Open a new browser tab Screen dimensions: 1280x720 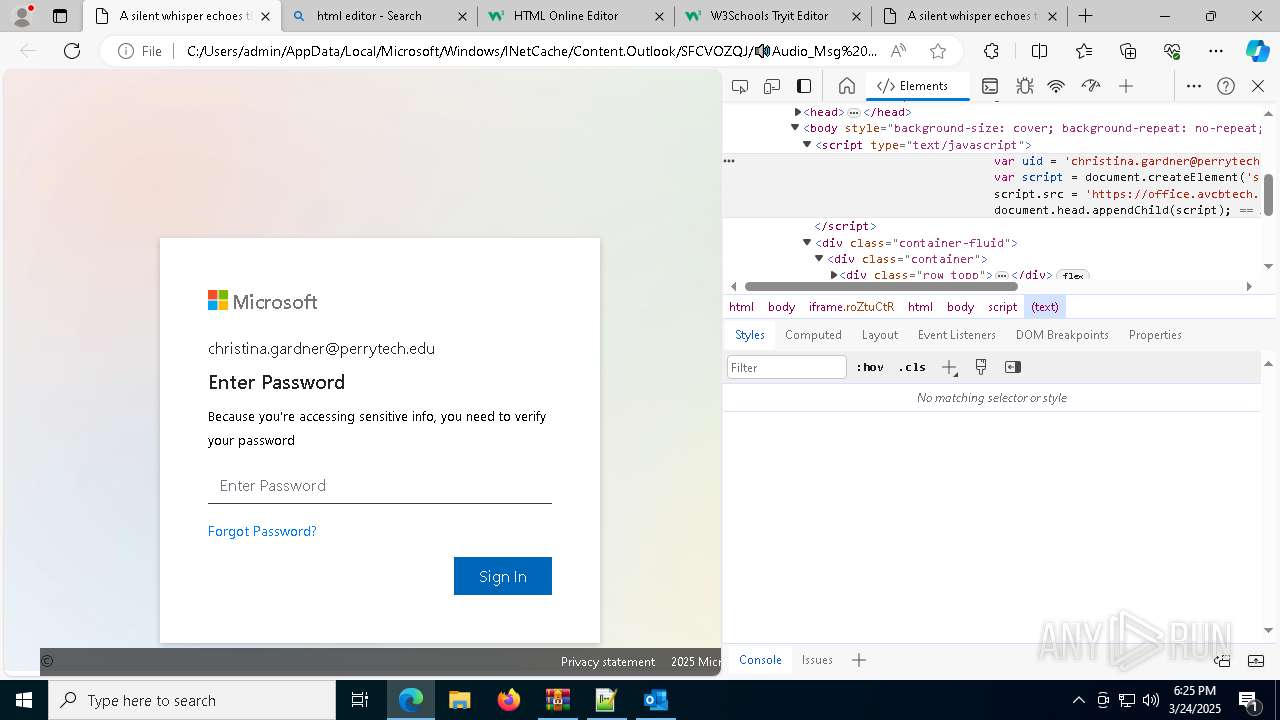coord(1086,16)
